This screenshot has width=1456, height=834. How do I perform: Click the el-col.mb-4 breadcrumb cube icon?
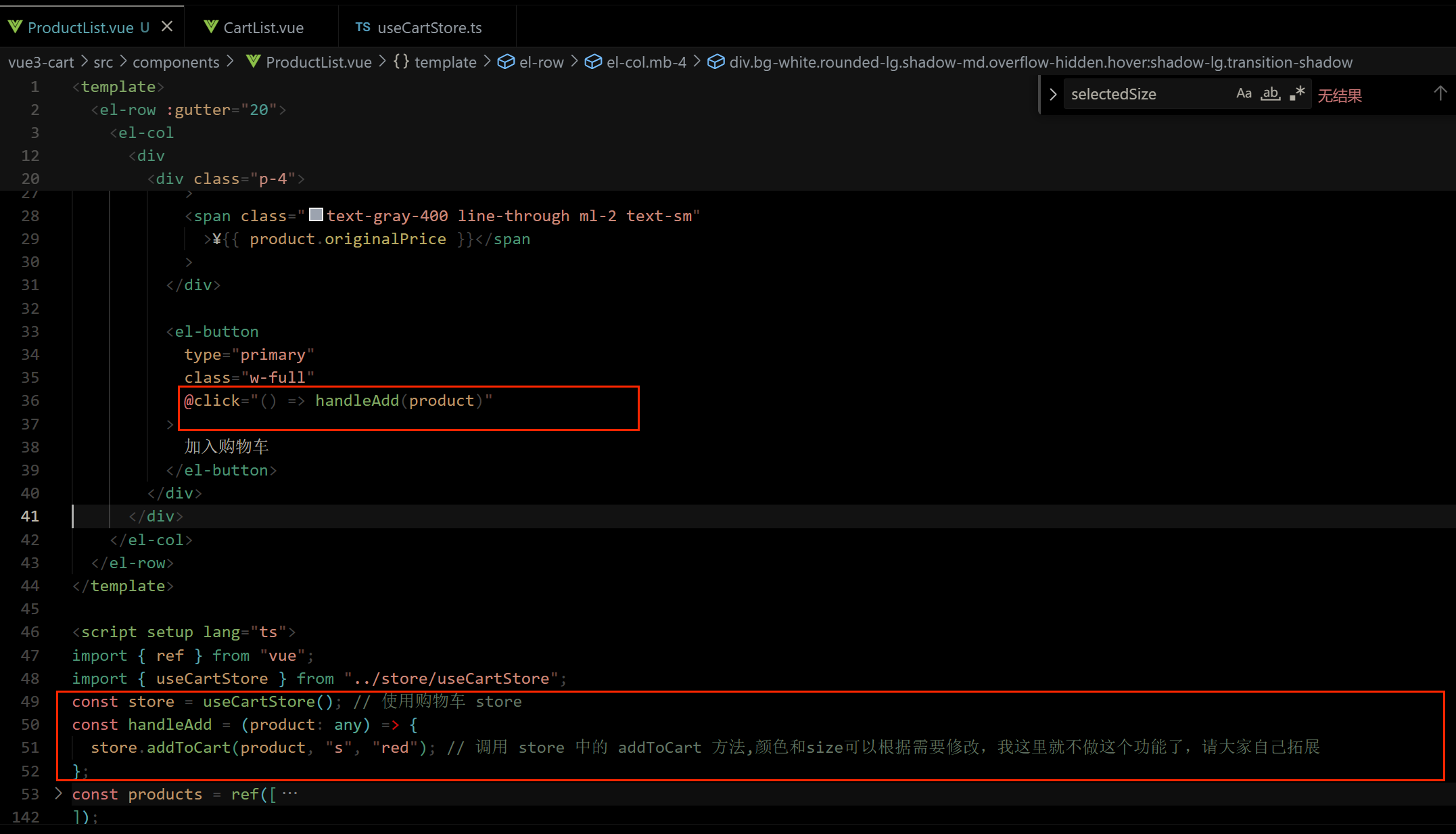coord(593,62)
